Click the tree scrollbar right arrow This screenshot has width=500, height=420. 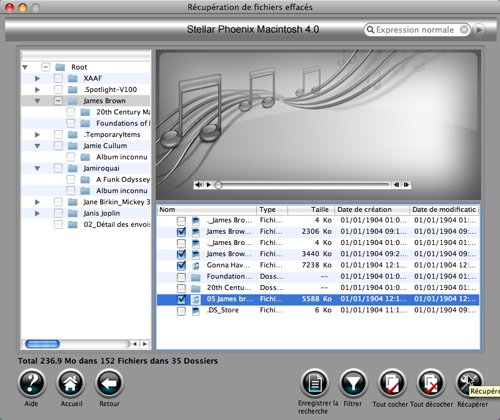pyautogui.click(x=145, y=344)
